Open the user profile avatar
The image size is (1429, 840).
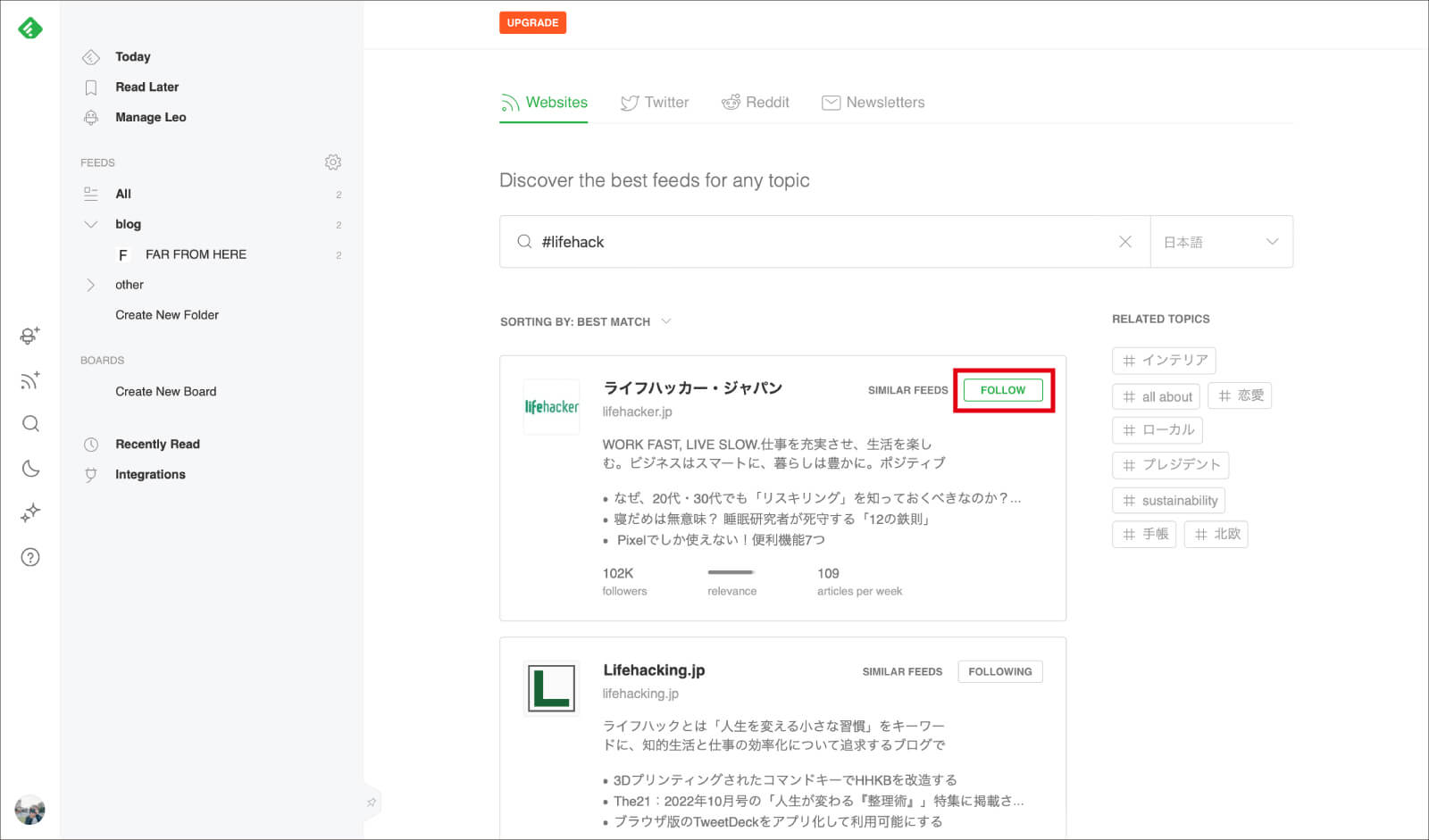tap(30, 810)
